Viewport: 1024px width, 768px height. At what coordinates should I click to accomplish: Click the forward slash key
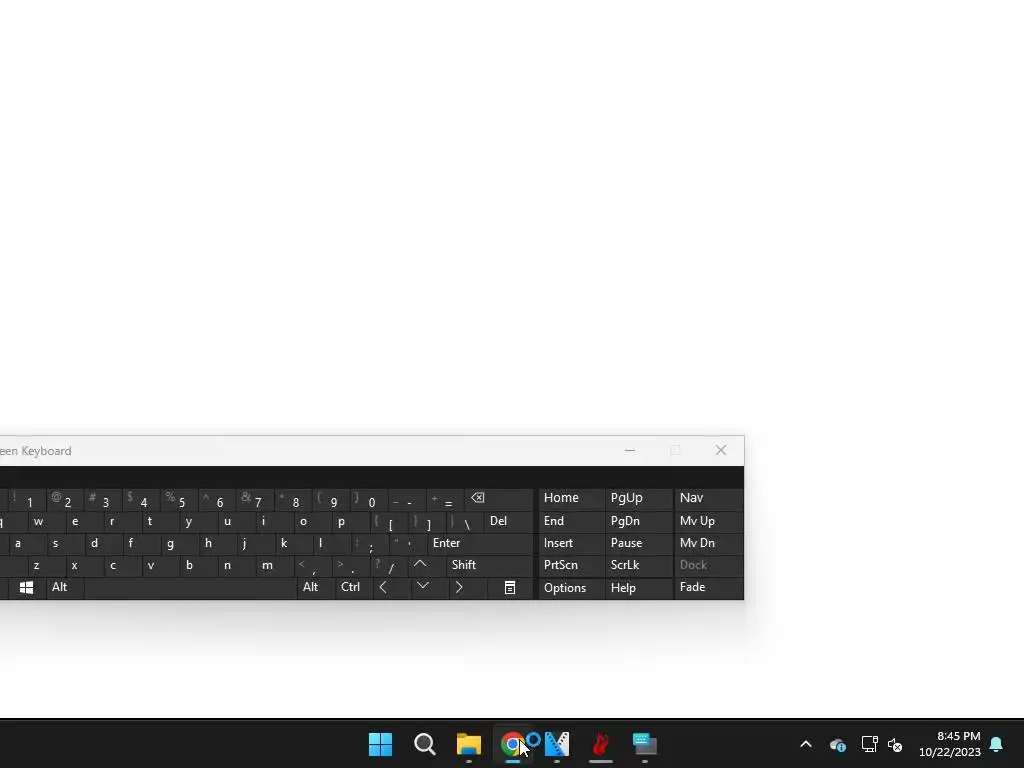tap(390, 566)
